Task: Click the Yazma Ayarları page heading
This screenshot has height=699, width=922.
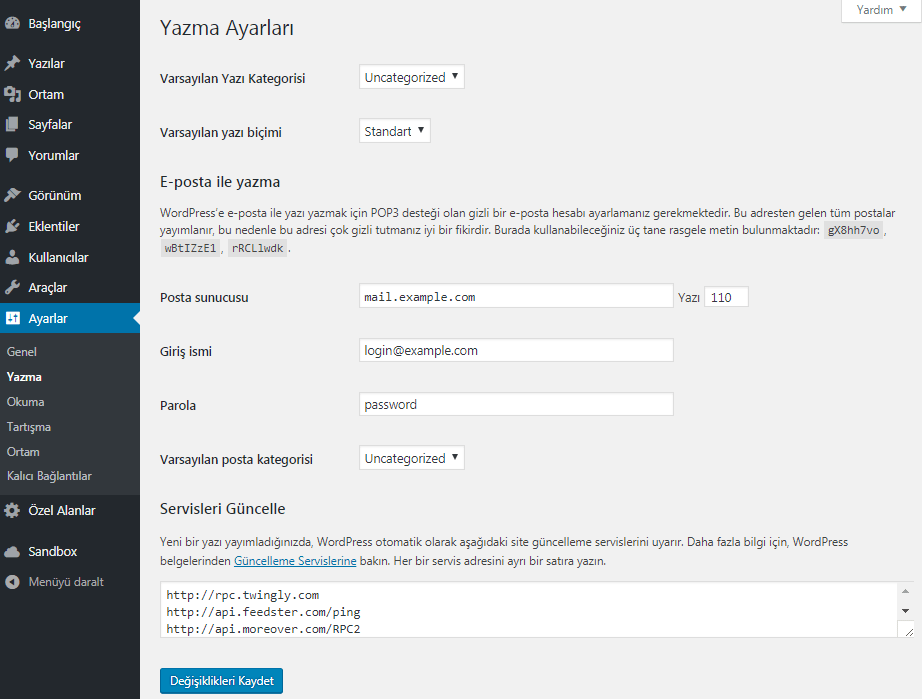Action: 226,28
